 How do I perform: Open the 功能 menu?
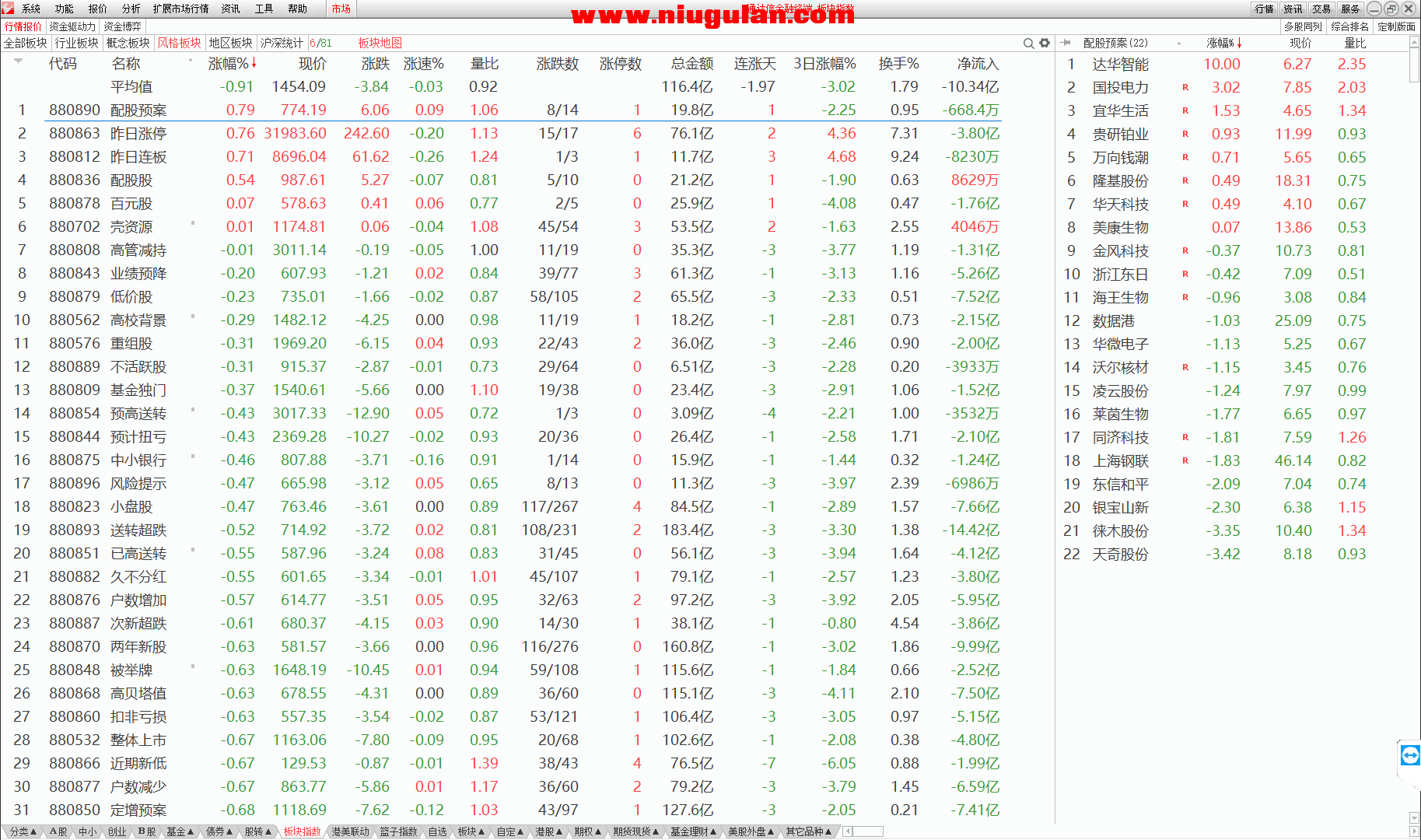tap(65, 9)
